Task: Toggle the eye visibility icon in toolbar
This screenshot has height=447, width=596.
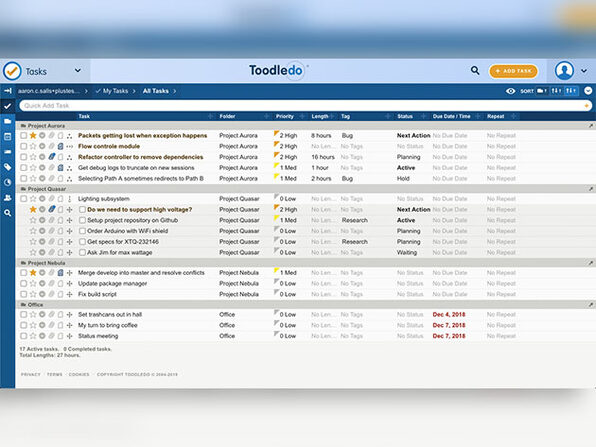Action: tap(510, 91)
